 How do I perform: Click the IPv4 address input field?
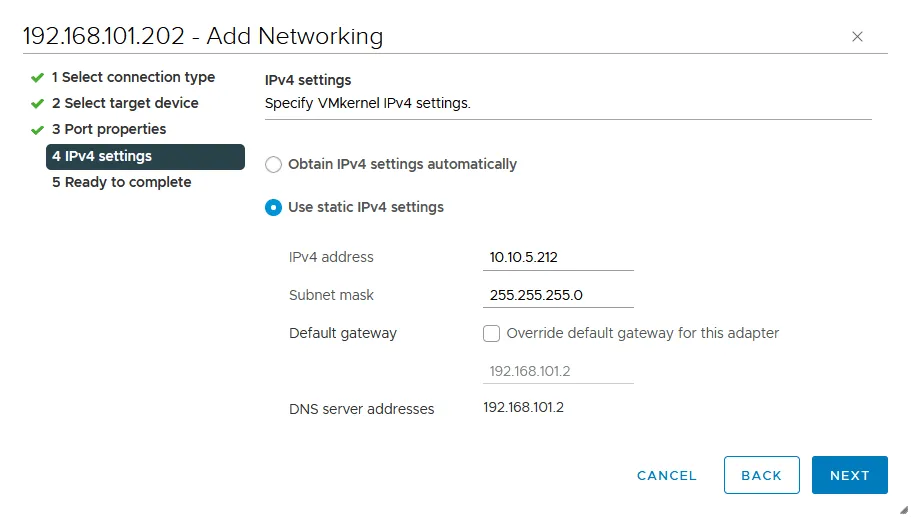click(x=558, y=257)
